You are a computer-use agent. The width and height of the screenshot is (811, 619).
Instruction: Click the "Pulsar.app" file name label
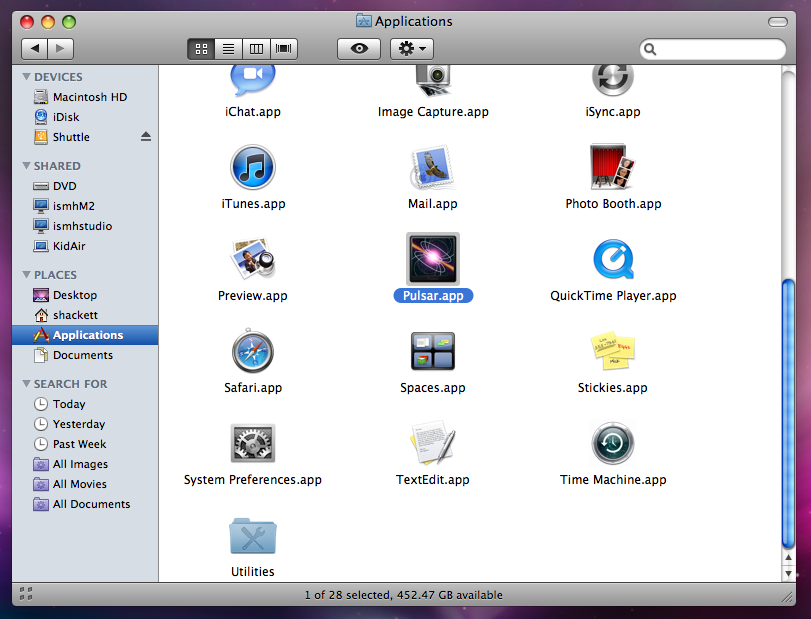tap(433, 295)
